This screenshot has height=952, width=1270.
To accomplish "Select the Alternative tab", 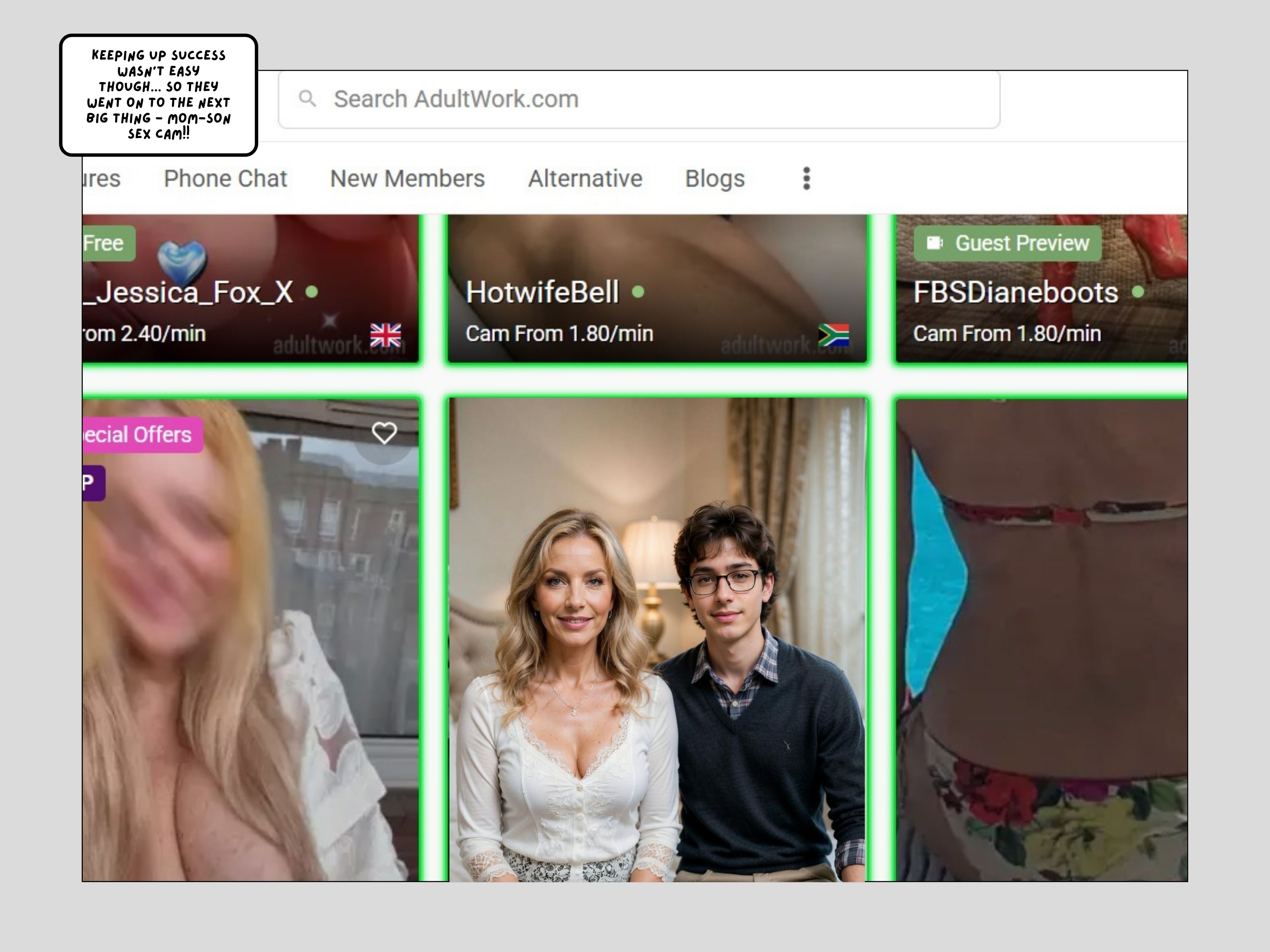I will coord(585,178).
